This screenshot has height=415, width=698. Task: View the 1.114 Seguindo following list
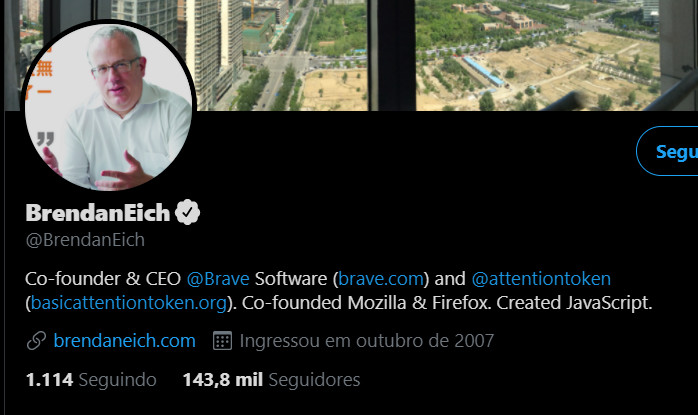[91, 380]
